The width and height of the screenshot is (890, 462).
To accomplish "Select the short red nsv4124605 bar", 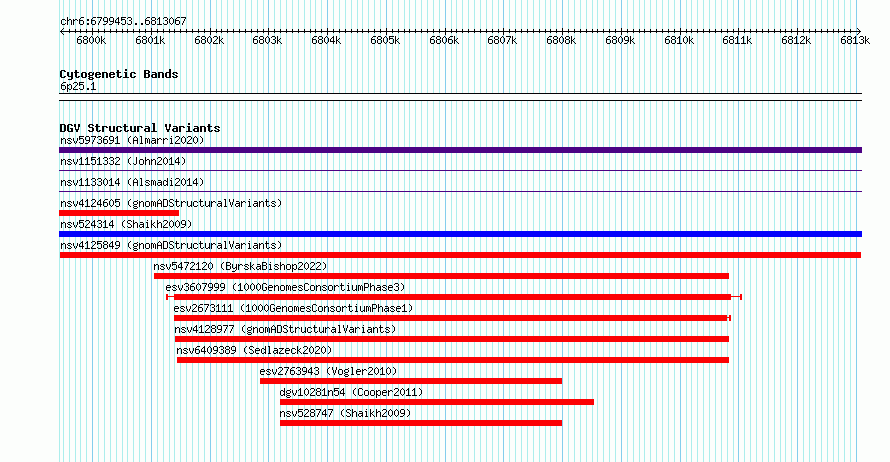I will (119, 213).
